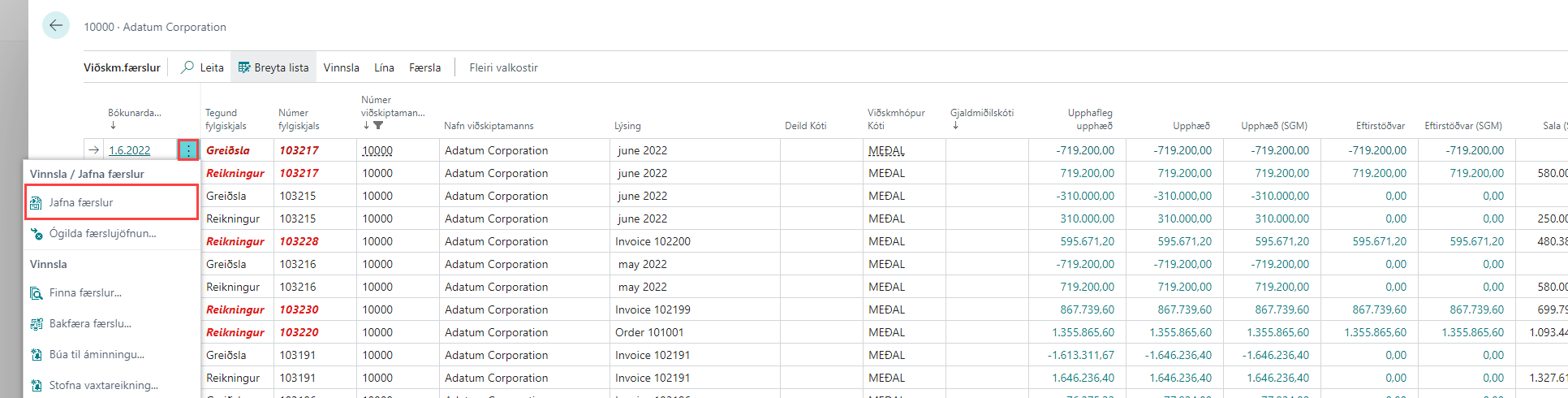Click Fleiri valkostir for more options
The width and height of the screenshot is (1568, 398).
(503, 67)
